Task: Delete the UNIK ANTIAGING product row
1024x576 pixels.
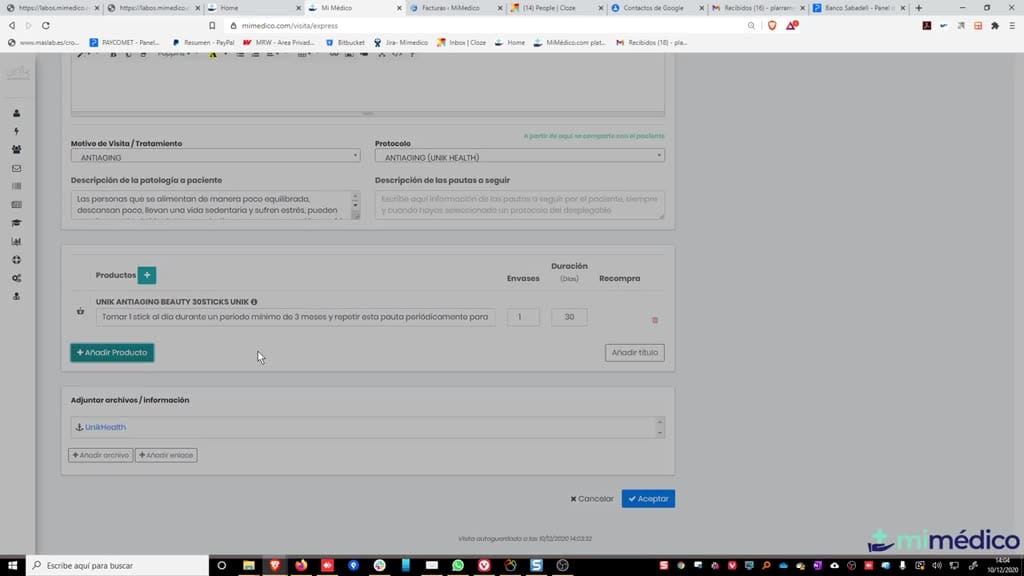Action: pyautogui.click(x=655, y=320)
